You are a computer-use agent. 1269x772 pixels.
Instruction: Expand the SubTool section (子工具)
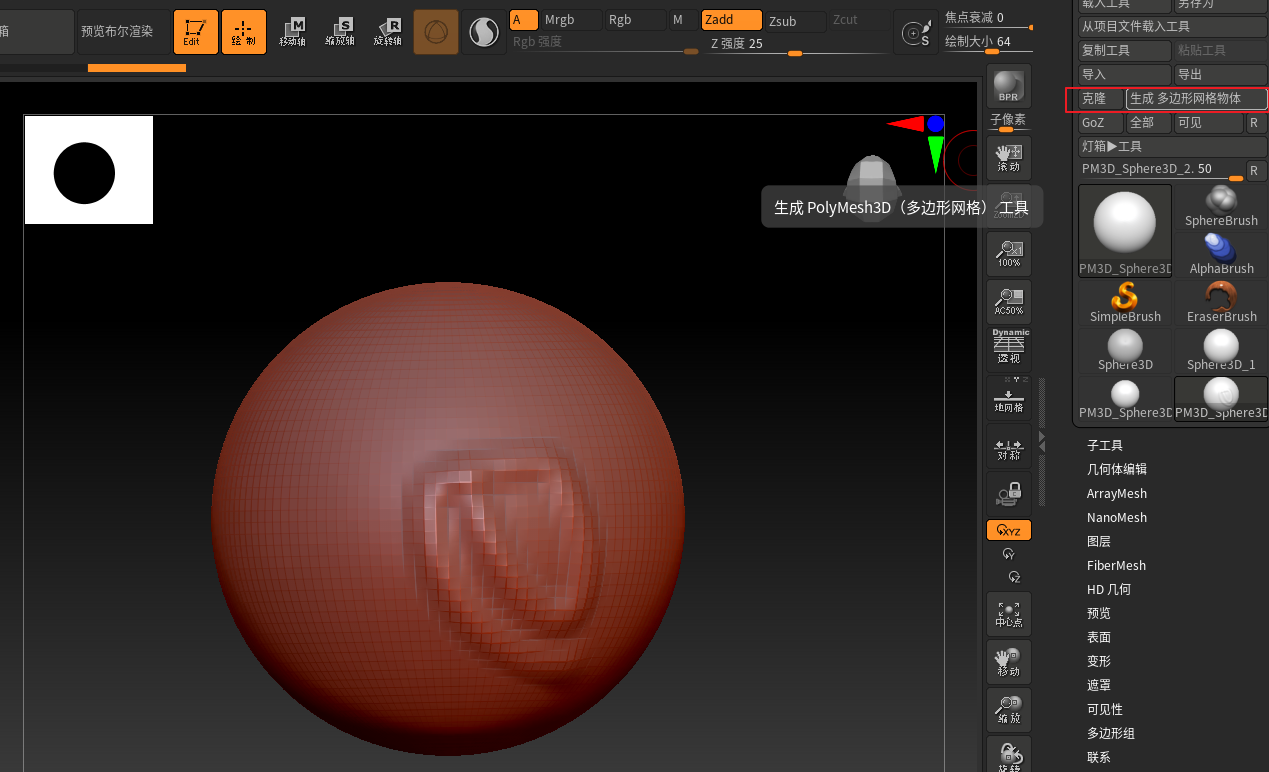tap(1105, 445)
